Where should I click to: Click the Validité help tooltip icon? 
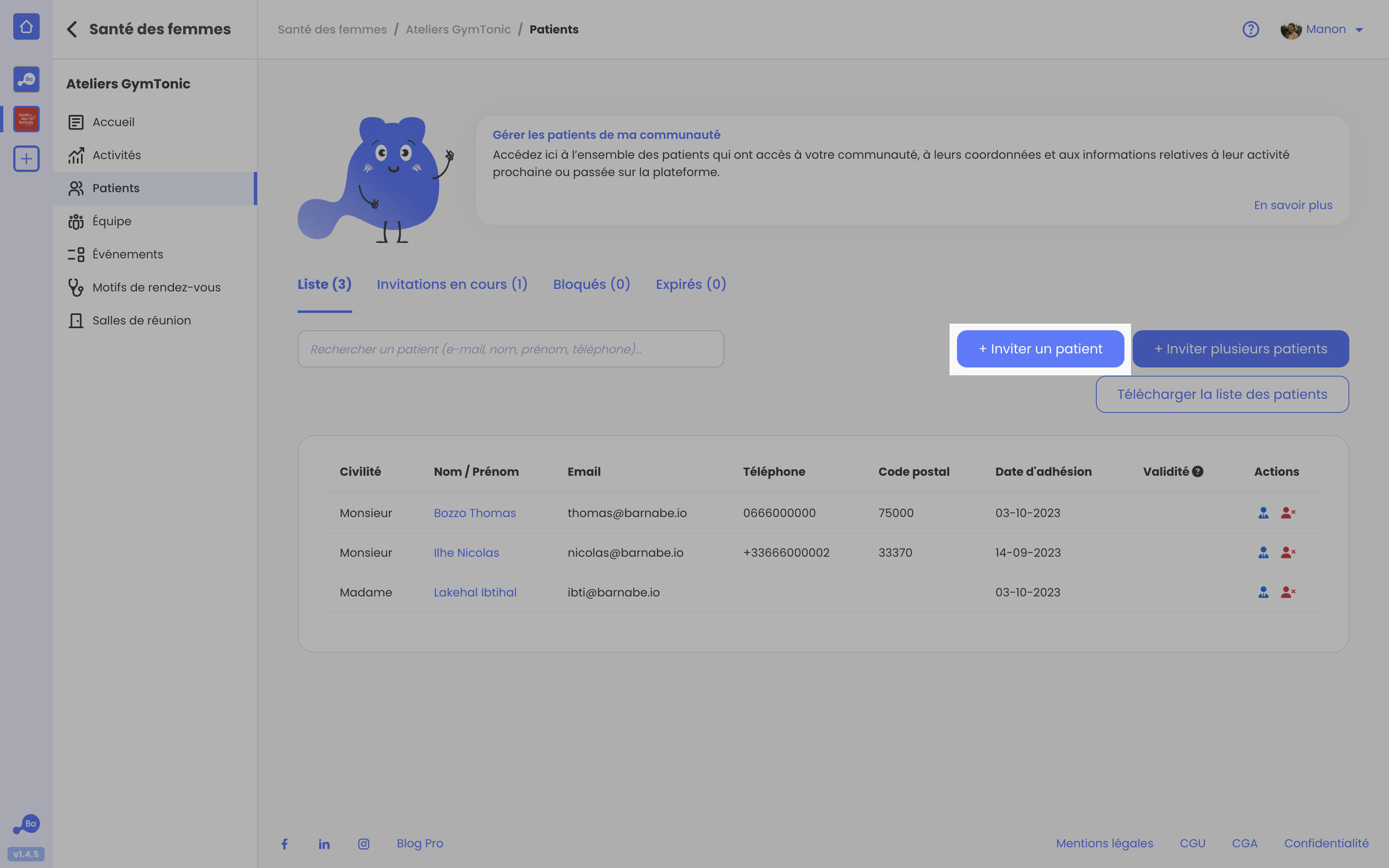(1198, 471)
